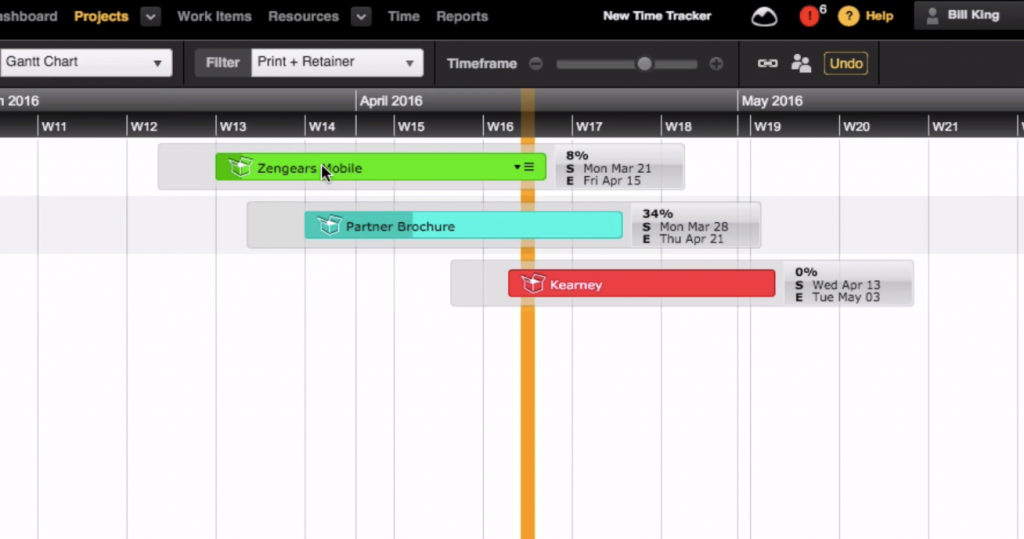Screen dimensions: 1024x539
Task: Click the W15 week header
Action: pyautogui.click(x=411, y=127)
